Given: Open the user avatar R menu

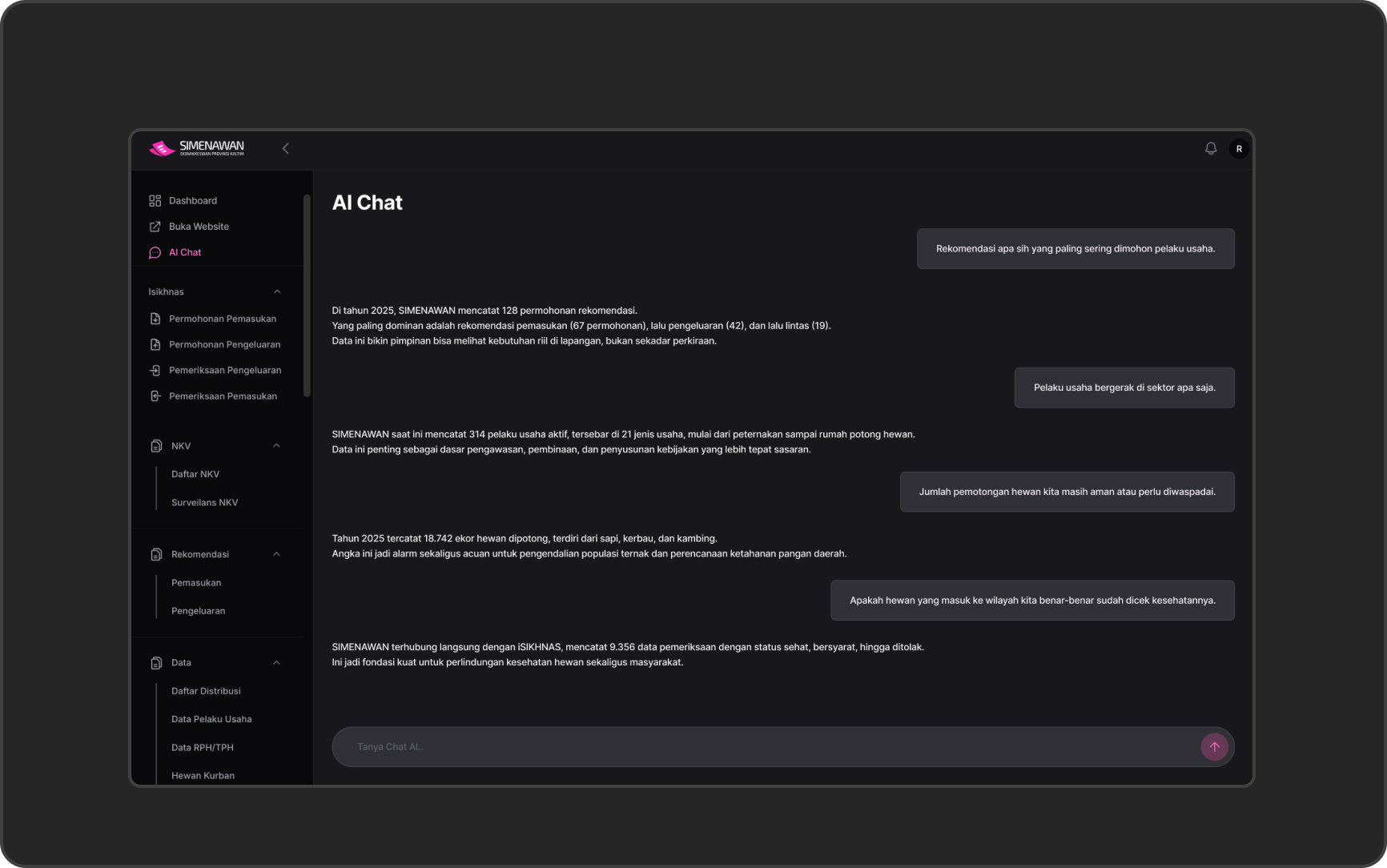Looking at the screenshot, I should (x=1239, y=149).
